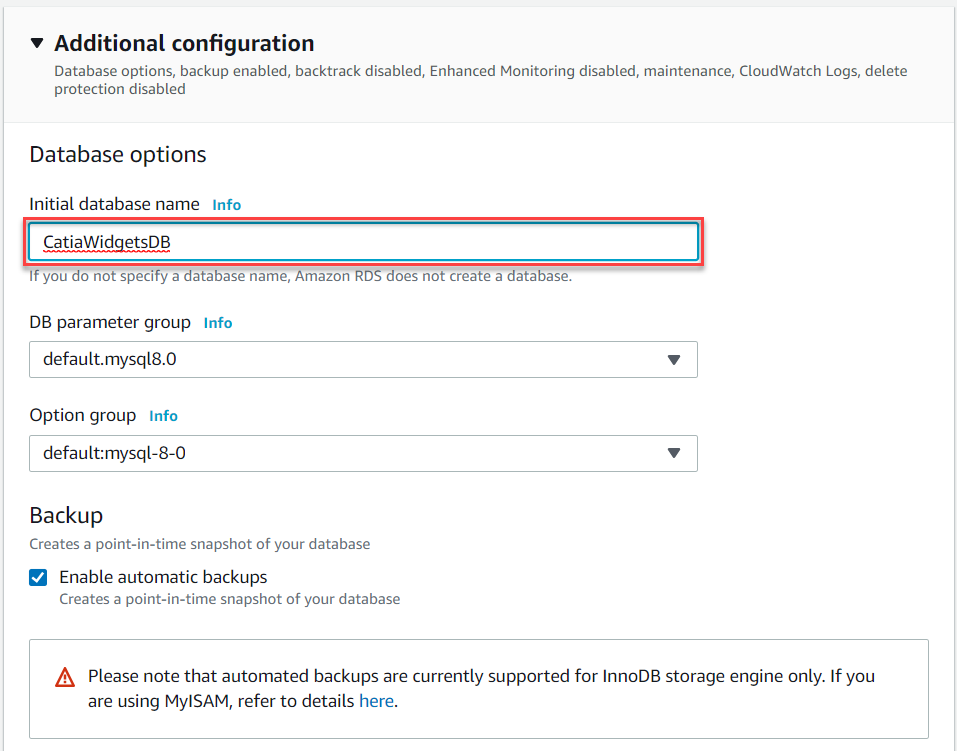Expand the default:mysql-8-0 option group dropdown

363,453
